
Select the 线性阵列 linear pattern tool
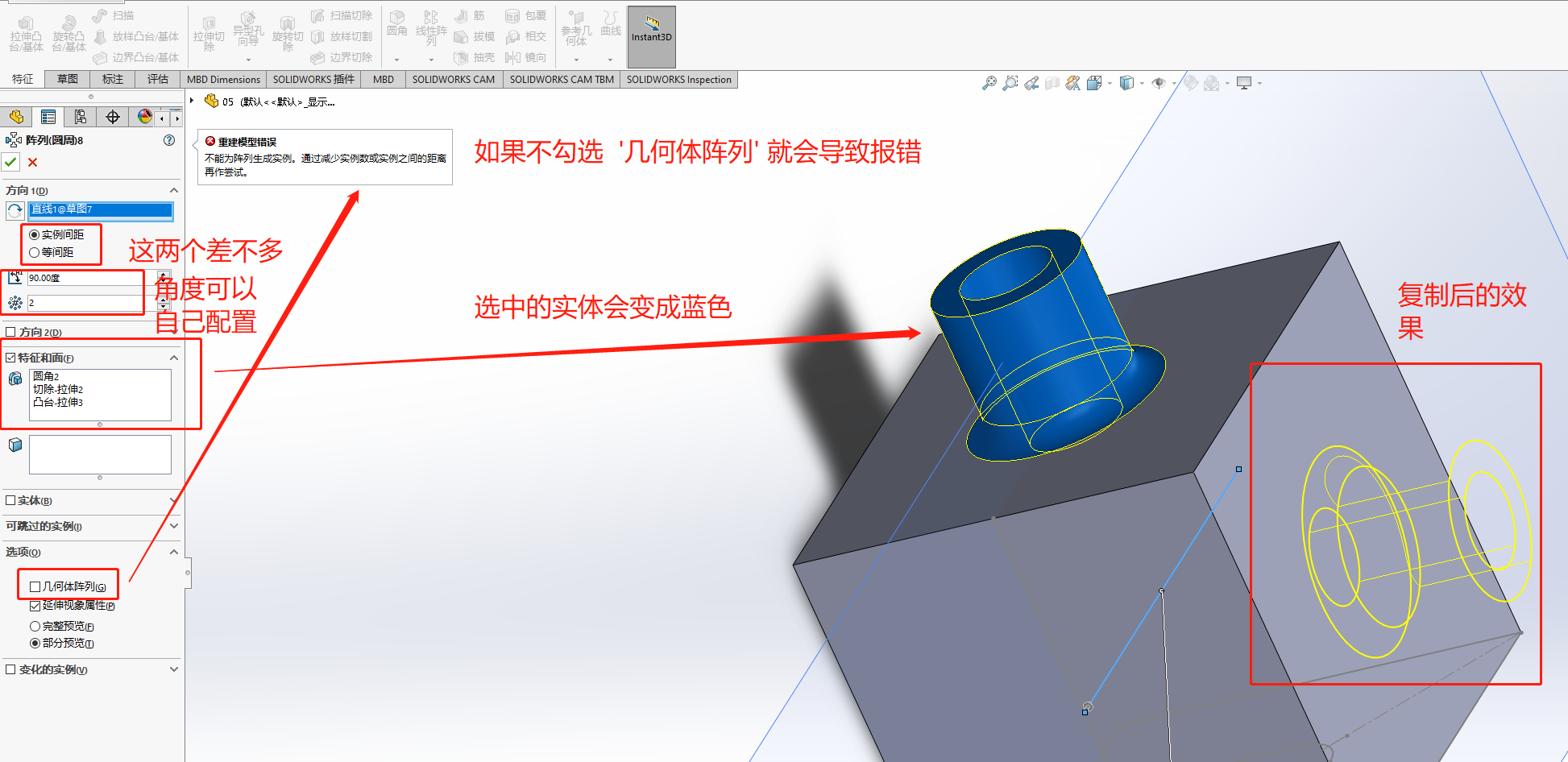(x=431, y=27)
